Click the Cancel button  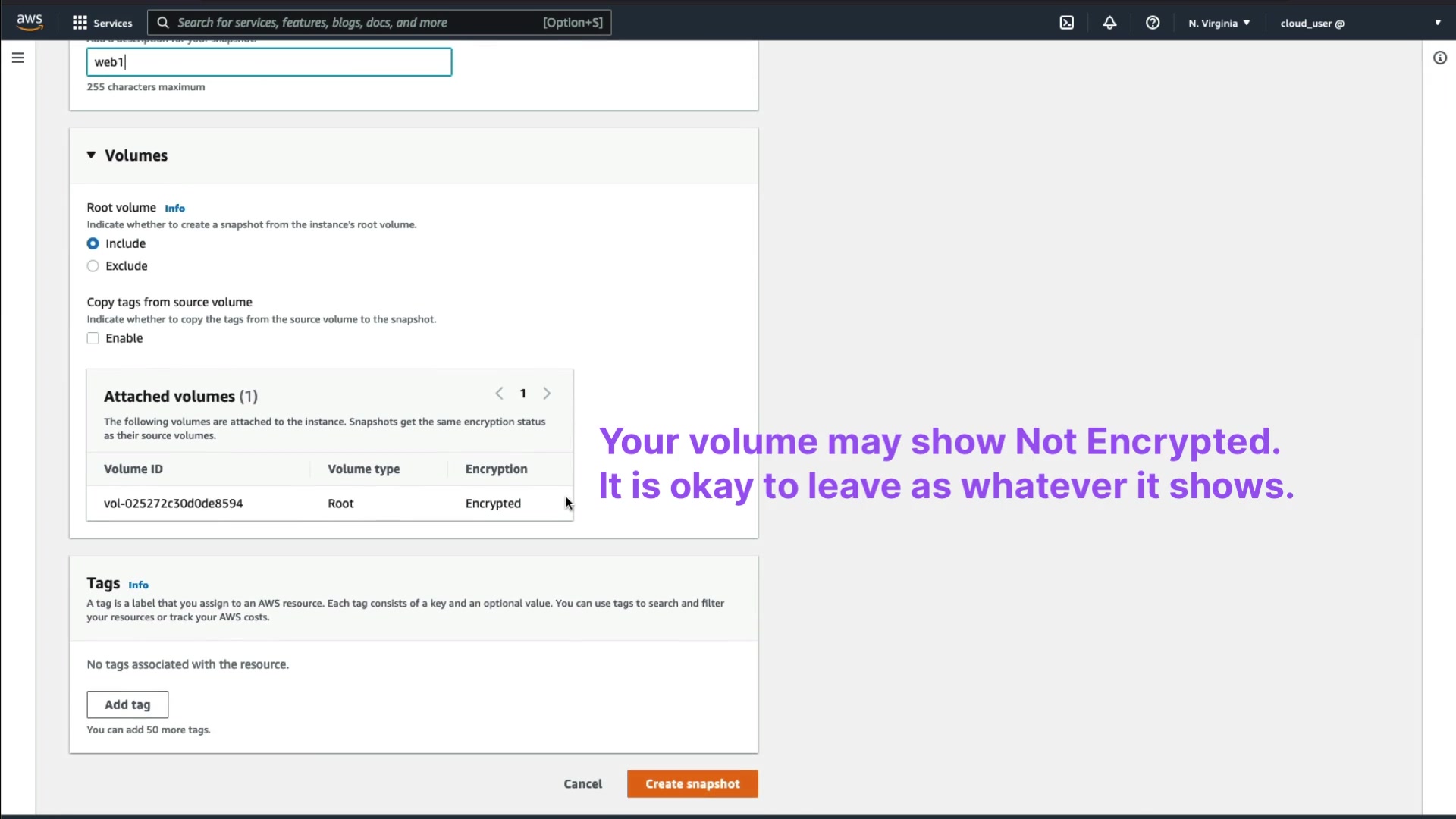pyautogui.click(x=582, y=784)
